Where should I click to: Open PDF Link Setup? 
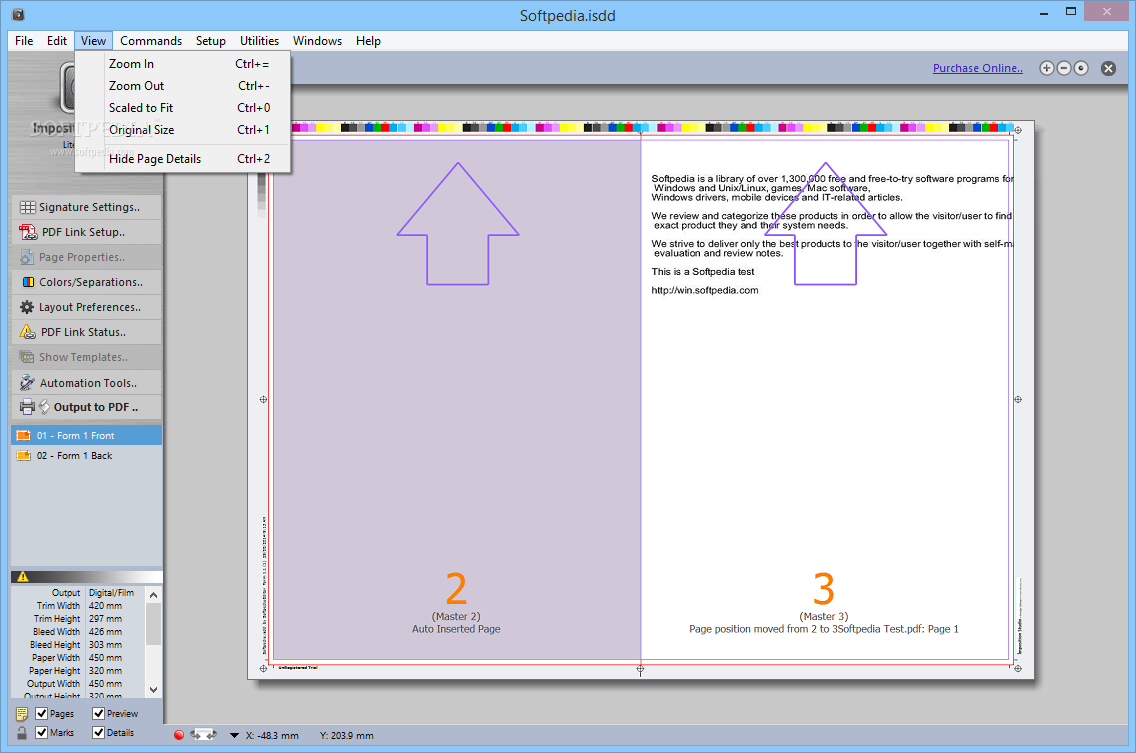(87, 232)
